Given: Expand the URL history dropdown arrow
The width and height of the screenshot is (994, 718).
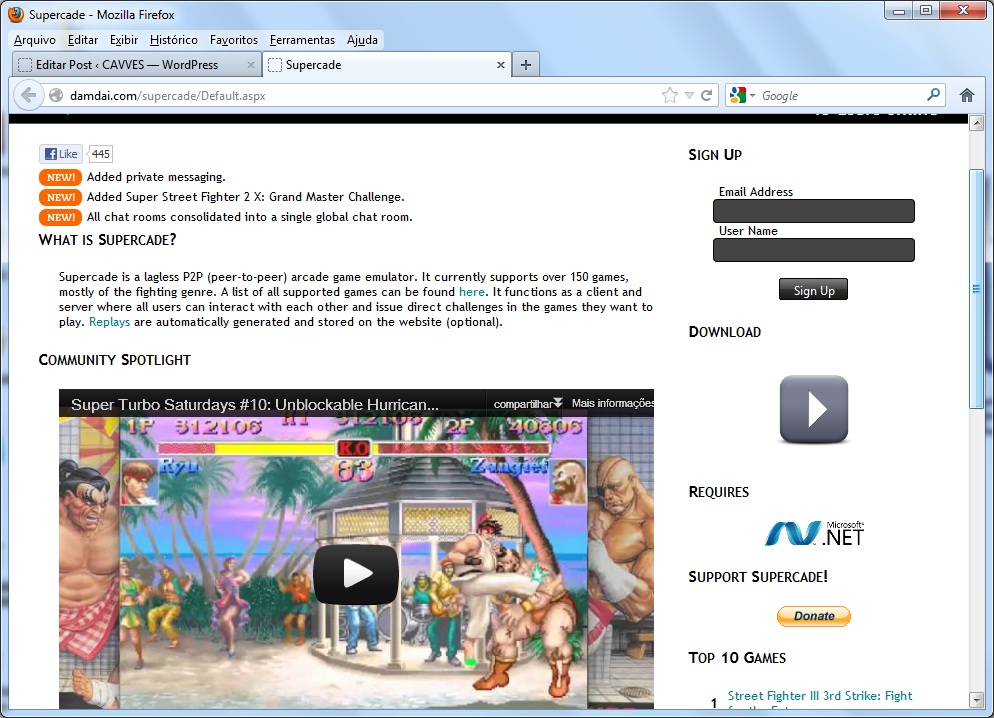Looking at the screenshot, I should pyautogui.click(x=689, y=96).
